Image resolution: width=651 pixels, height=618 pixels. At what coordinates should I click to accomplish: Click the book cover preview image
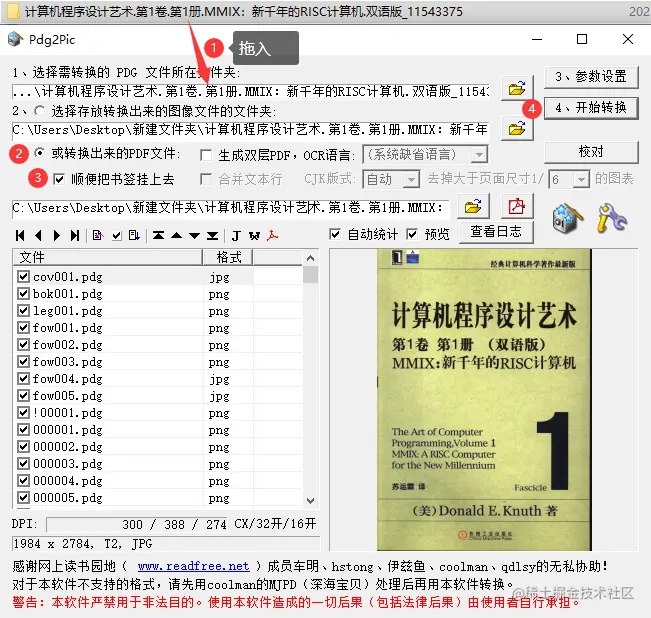coord(484,399)
